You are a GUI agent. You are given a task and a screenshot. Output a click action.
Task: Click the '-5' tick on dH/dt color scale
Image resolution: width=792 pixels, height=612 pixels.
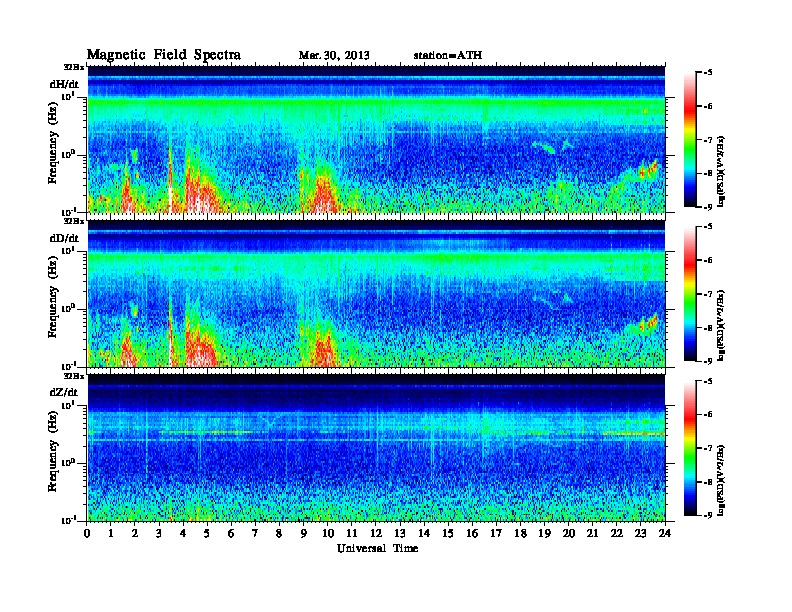[708, 73]
